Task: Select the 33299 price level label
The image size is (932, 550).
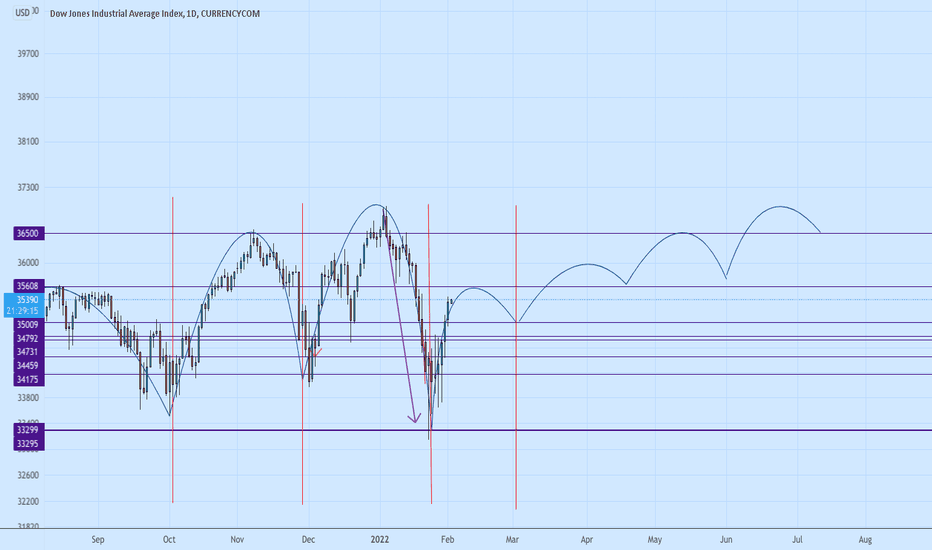Action: click(29, 429)
